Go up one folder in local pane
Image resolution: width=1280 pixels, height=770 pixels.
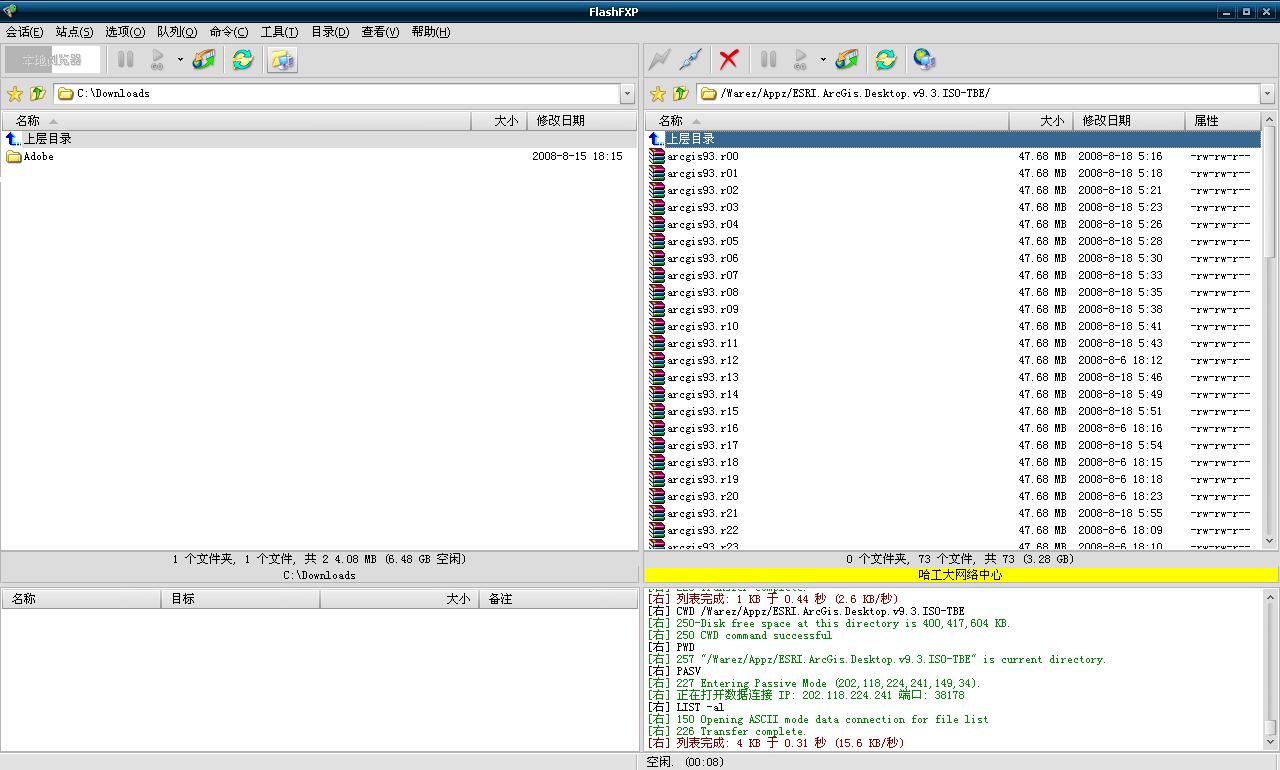click(x=37, y=93)
